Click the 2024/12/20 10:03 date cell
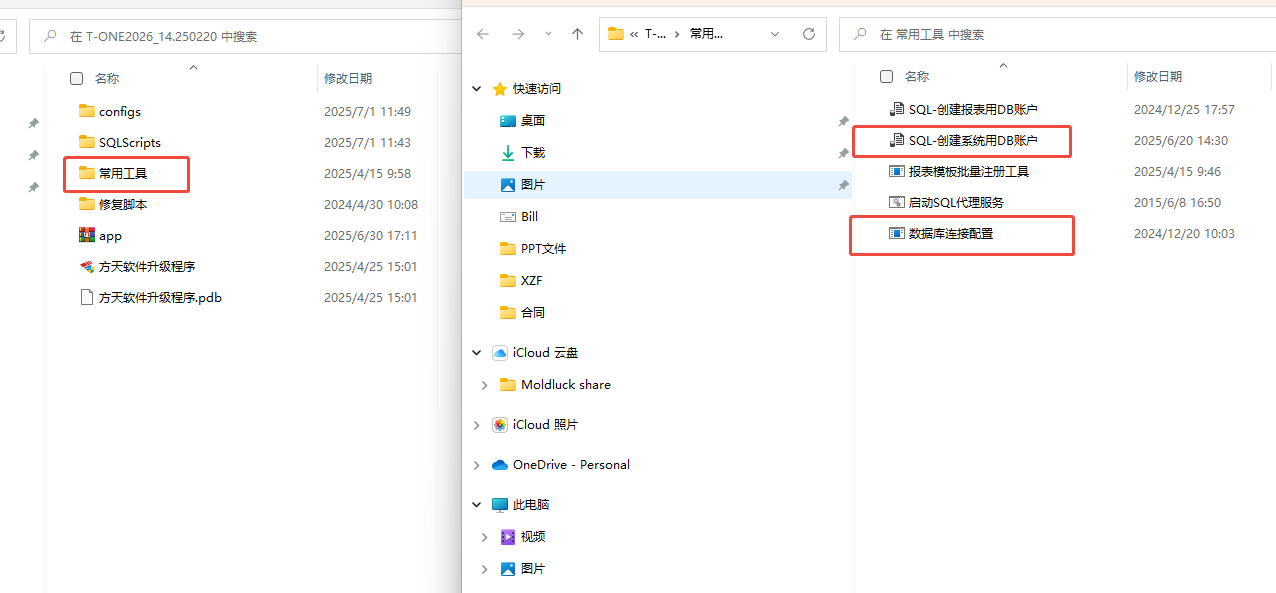Viewport: 1276px width, 593px height. [1184, 233]
